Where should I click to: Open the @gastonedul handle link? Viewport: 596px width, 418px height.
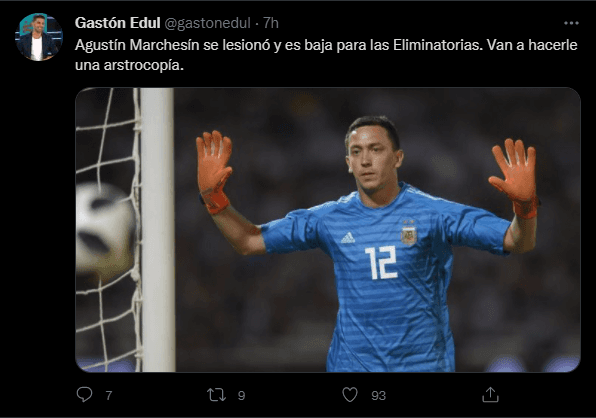(208, 23)
